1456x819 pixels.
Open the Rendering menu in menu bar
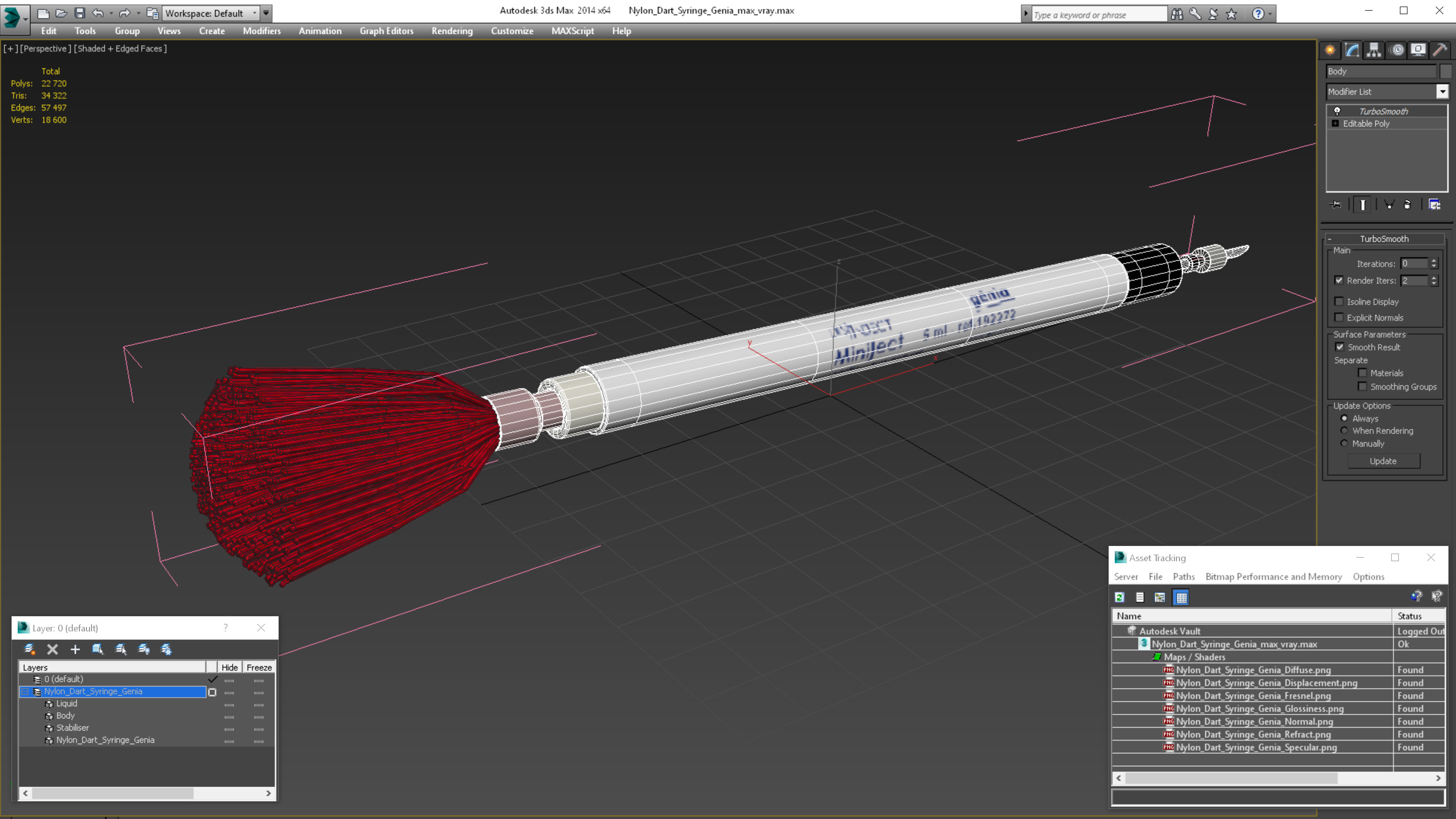[452, 31]
